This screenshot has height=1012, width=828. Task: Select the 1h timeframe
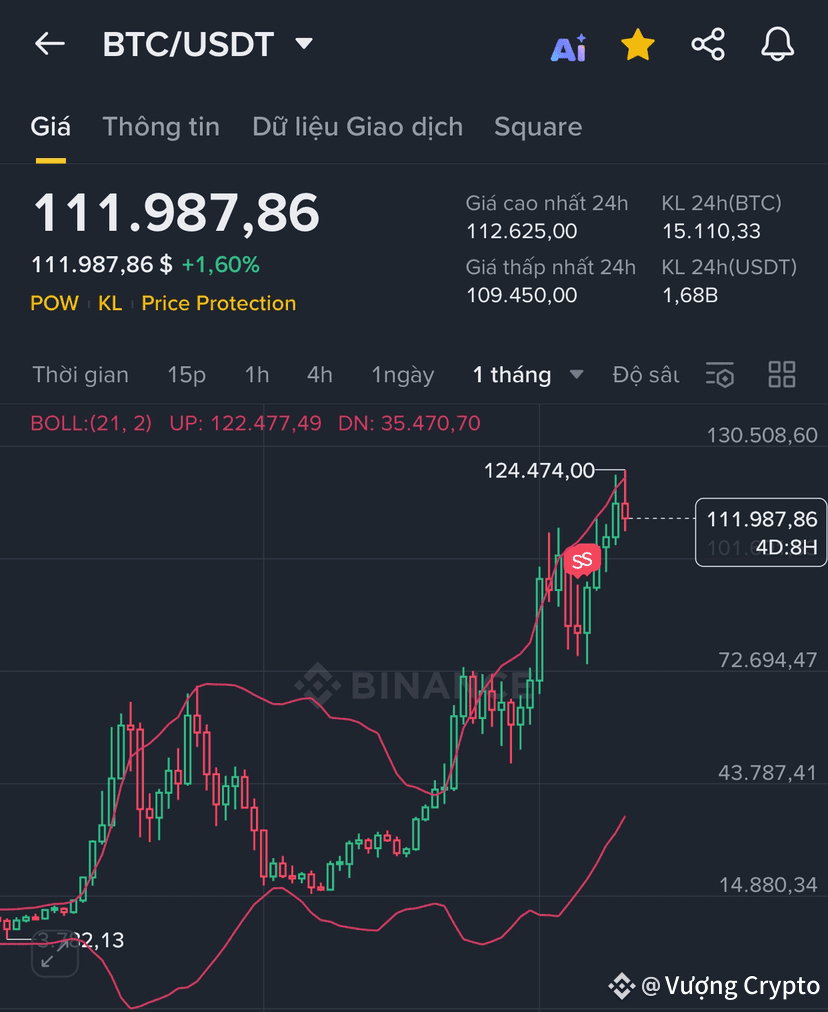(257, 375)
